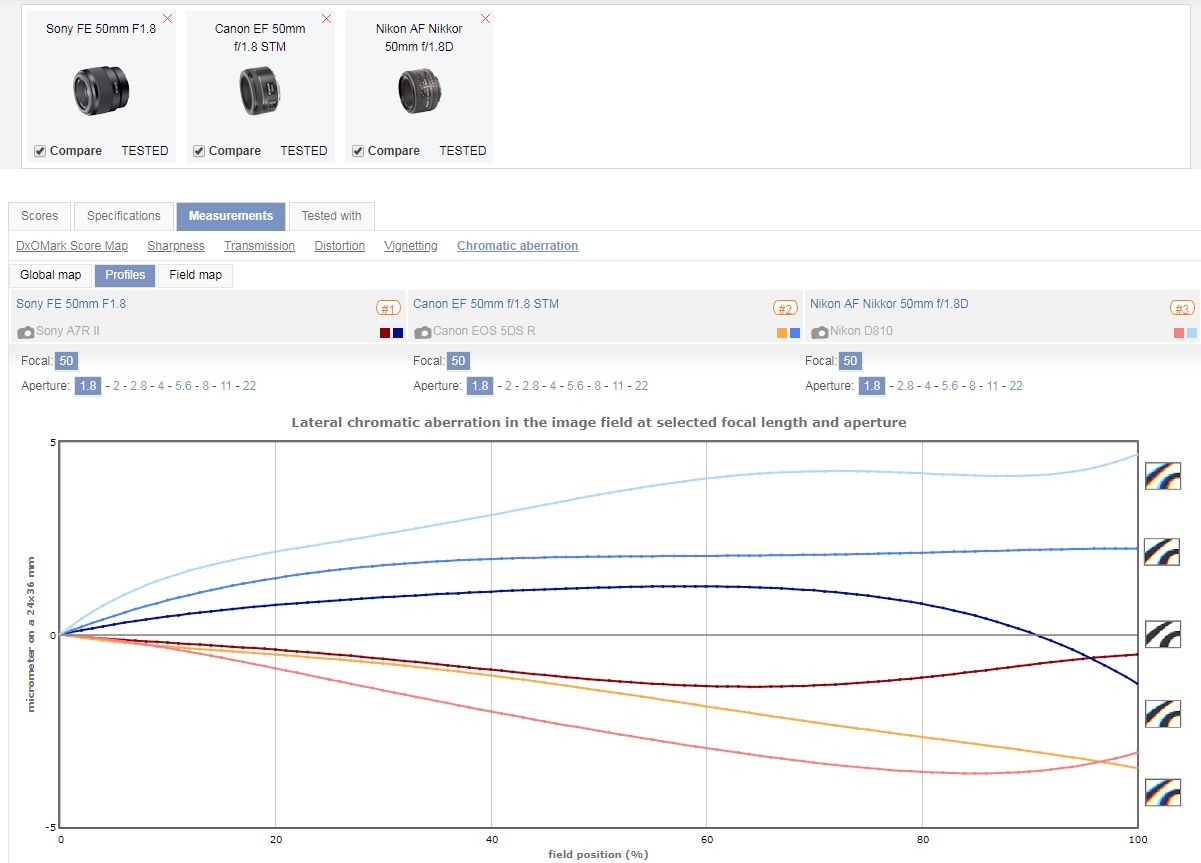The height and width of the screenshot is (863, 1201).
Task: Switch to Global map view
Action: [51, 275]
